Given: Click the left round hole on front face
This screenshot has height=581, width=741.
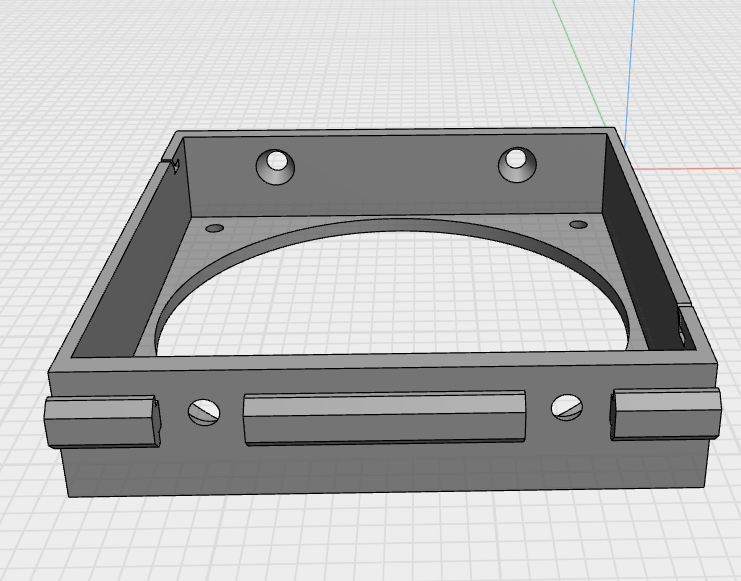Looking at the screenshot, I should 204,412.
